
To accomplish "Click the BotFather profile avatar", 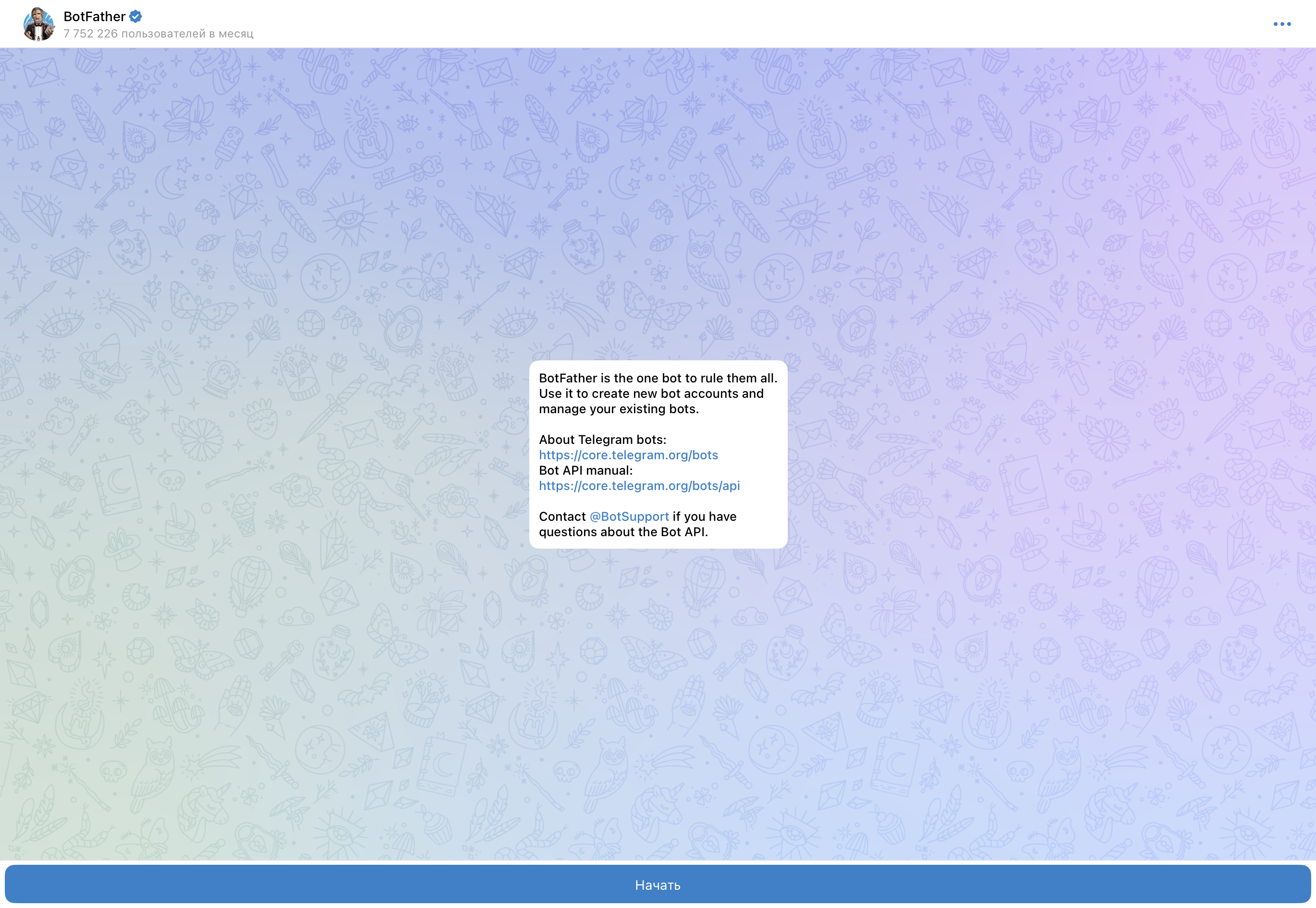I will pos(39,25).
